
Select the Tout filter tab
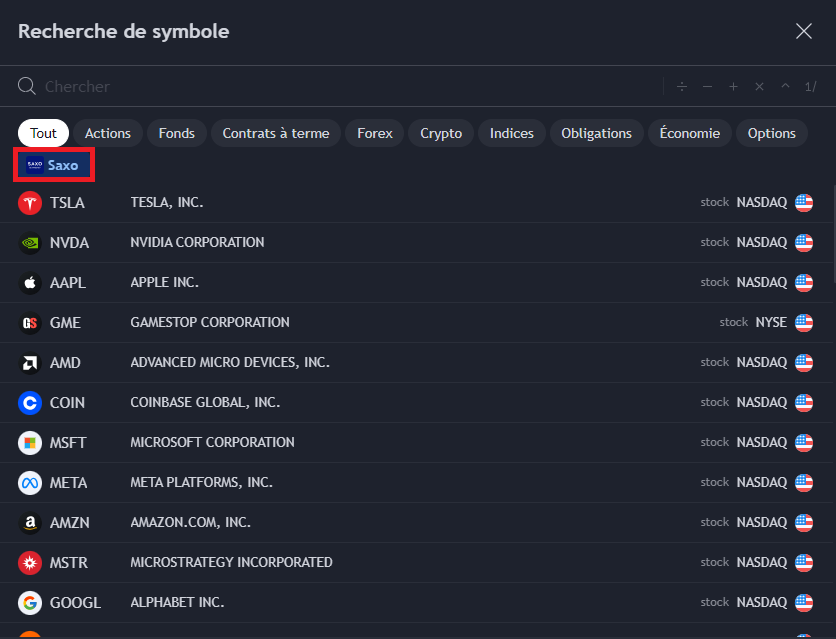click(43, 133)
